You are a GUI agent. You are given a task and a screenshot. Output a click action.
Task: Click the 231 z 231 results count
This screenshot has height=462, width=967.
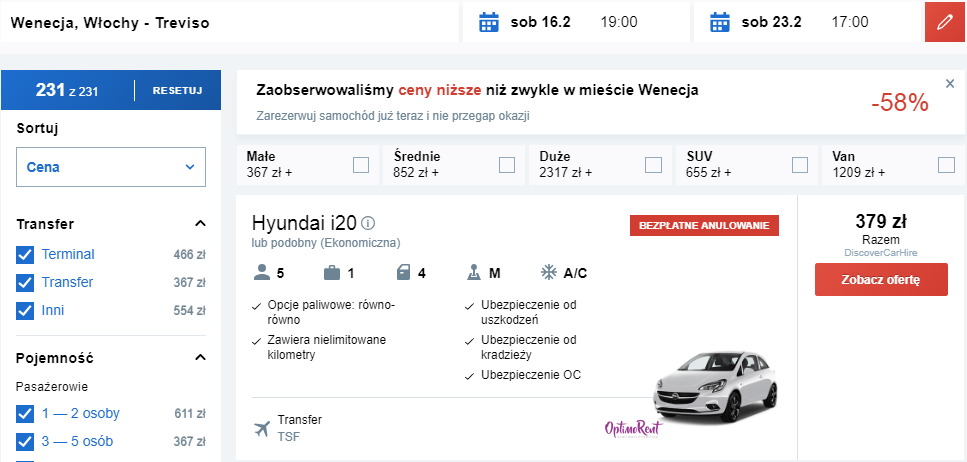[x=67, y=91]
